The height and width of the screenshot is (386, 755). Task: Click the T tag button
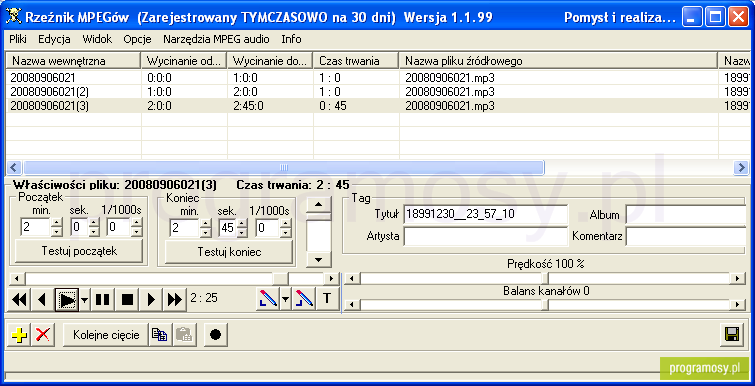(327, 298)
